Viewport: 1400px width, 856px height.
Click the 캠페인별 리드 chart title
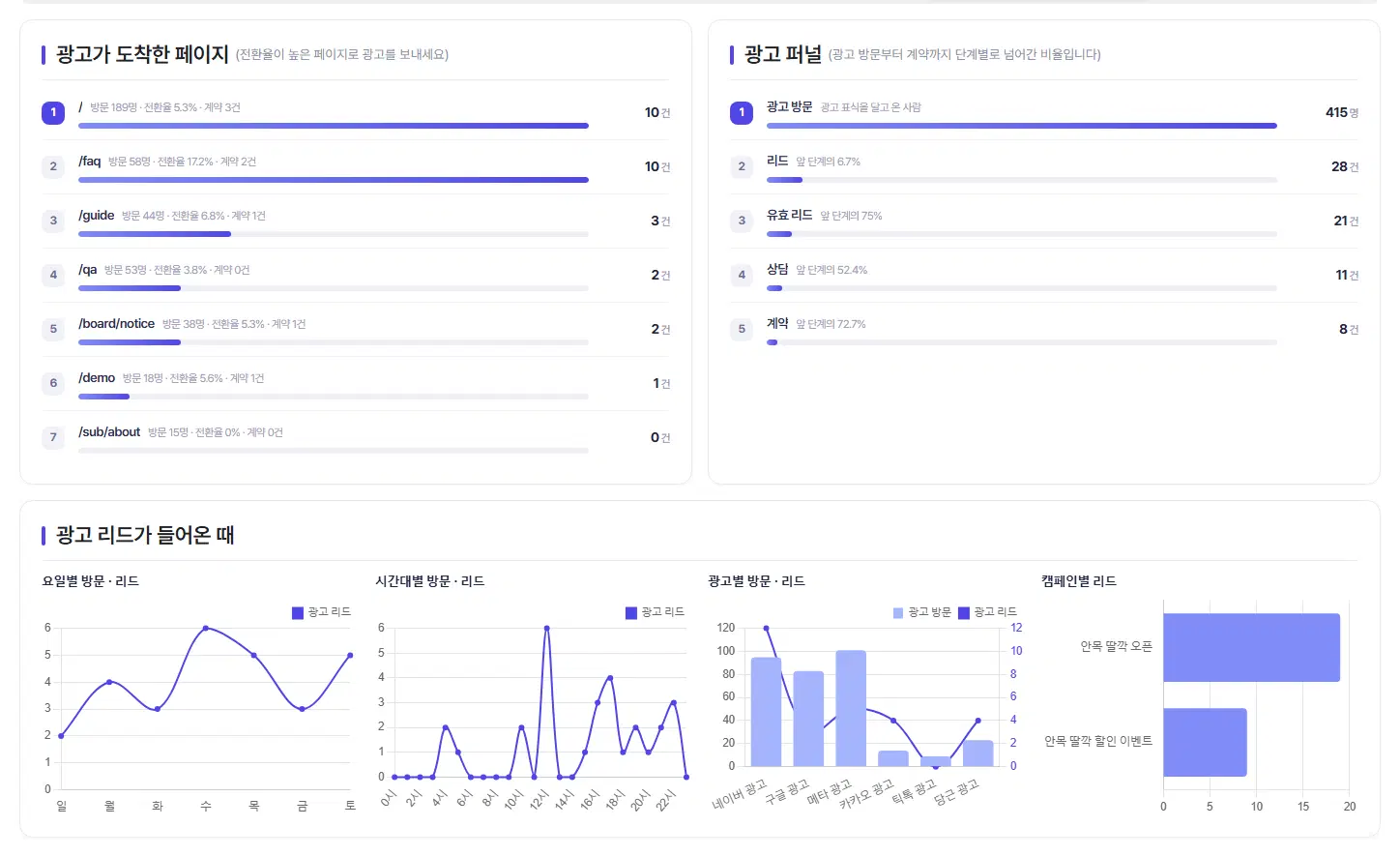[x=1079, y=581]
